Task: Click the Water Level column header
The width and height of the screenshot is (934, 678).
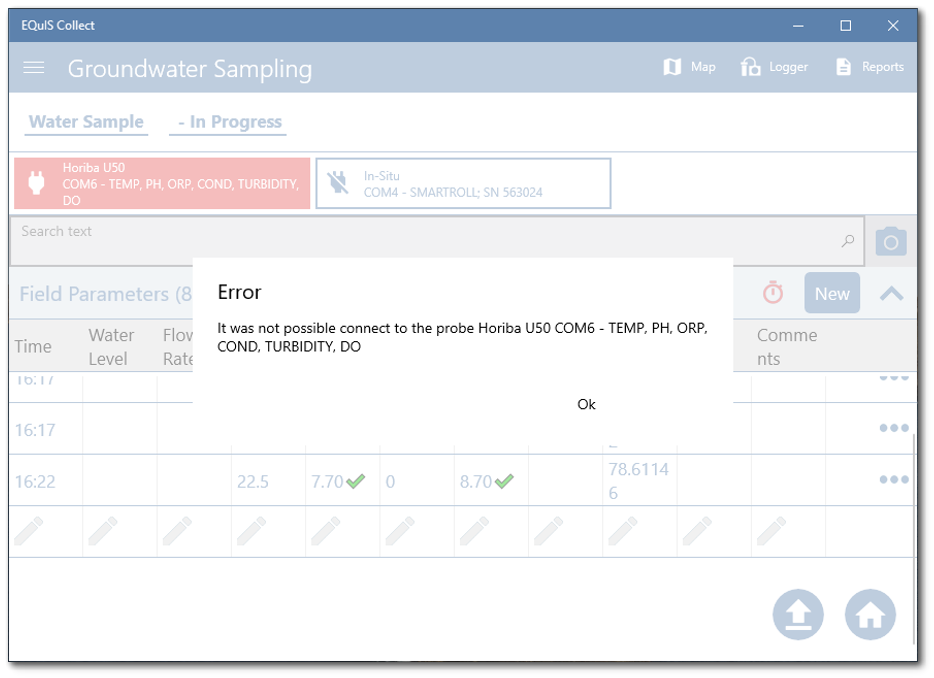Action: (111, 347)
